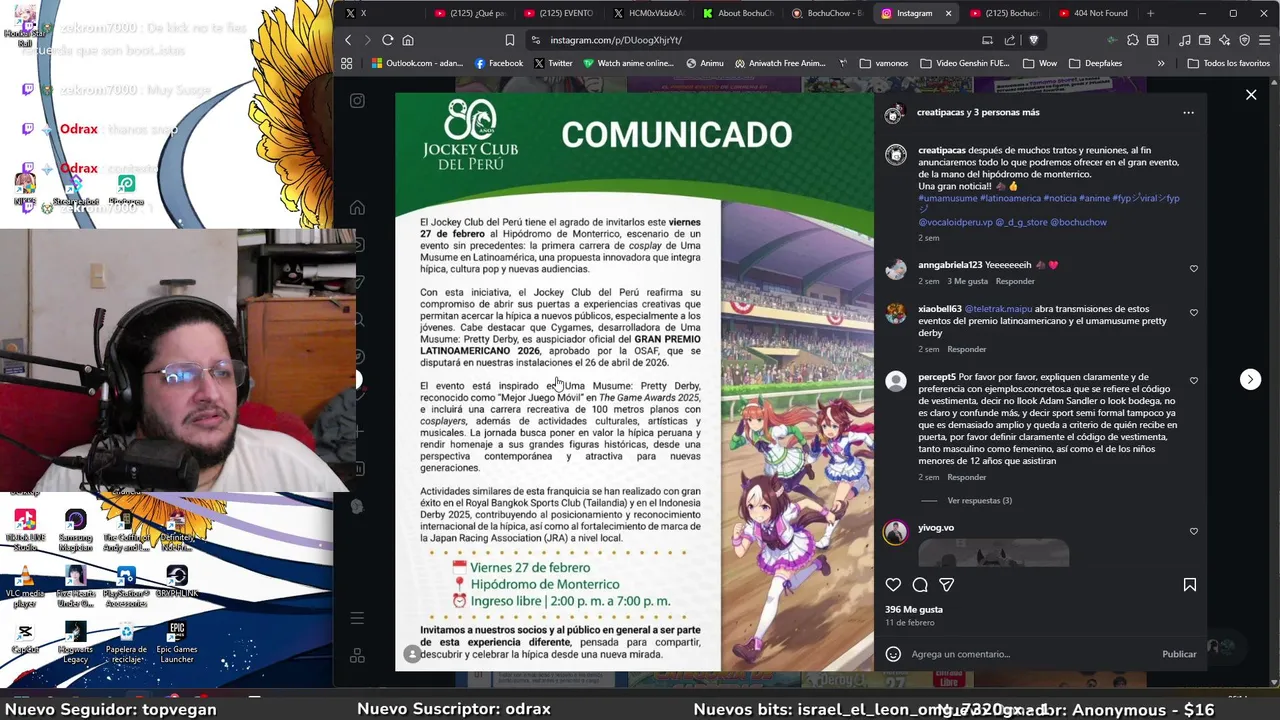The image size is (1280, 720).
Task: Switch to the 'About BochuCh' tab
Action: coord(738,13)
